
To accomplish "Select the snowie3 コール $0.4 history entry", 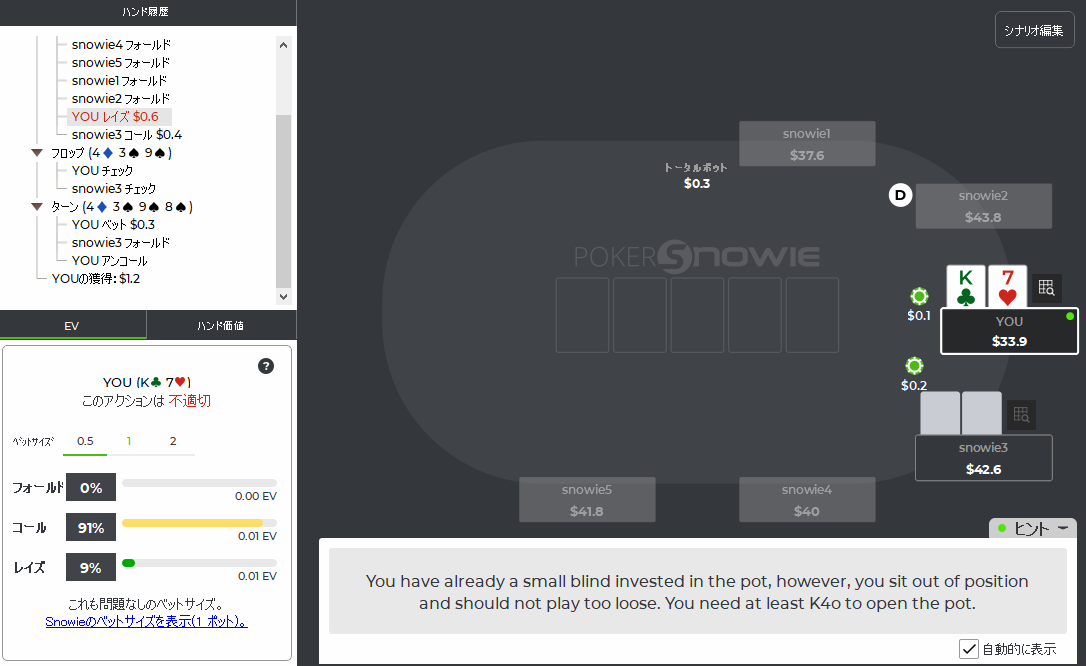I will coord(127,134).
